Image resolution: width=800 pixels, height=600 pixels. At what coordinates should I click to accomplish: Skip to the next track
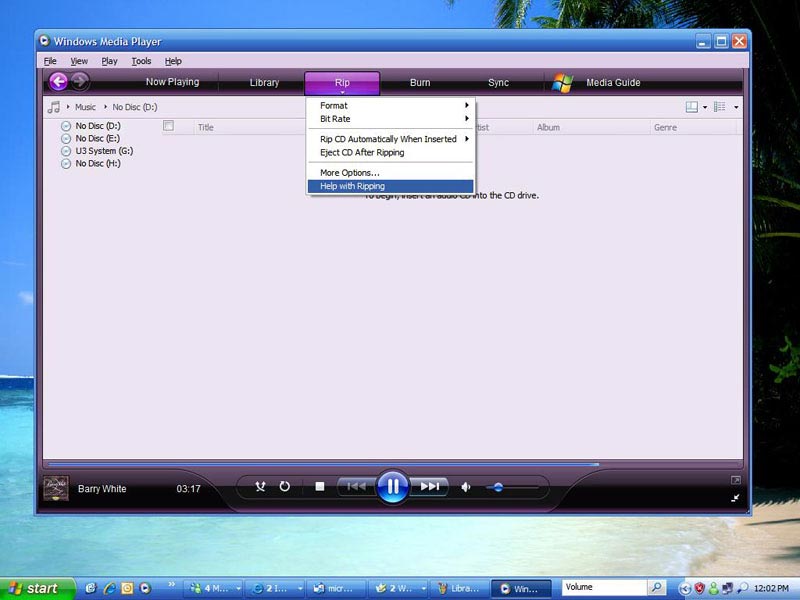point(429,487)
